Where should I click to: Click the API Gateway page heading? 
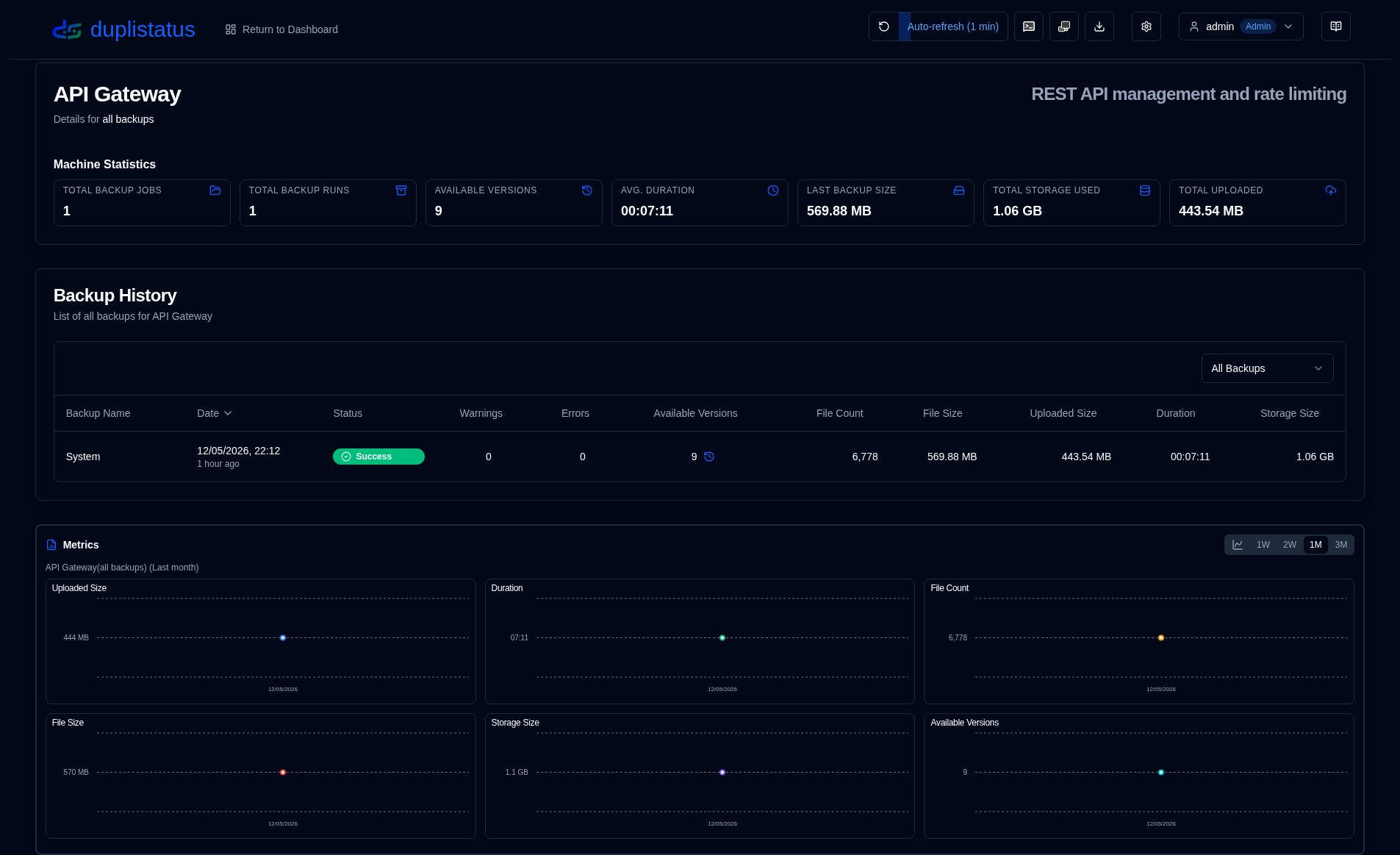coord(118,94)
